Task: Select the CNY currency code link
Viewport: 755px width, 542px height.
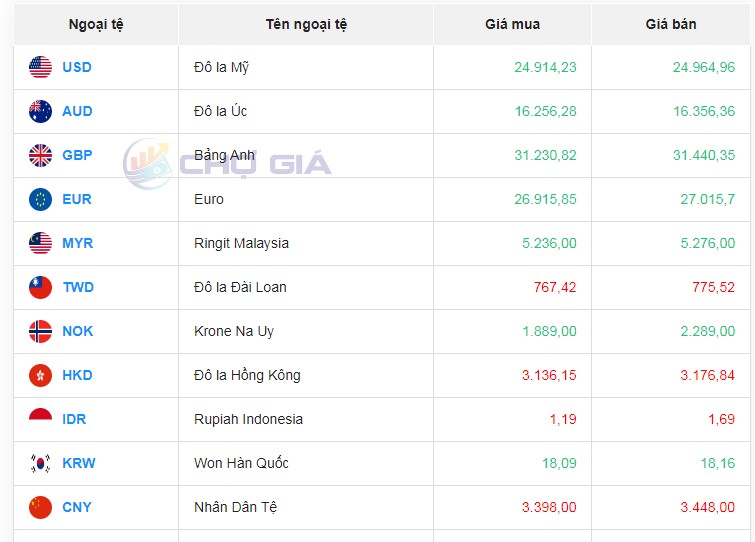Action: [77, 507]
